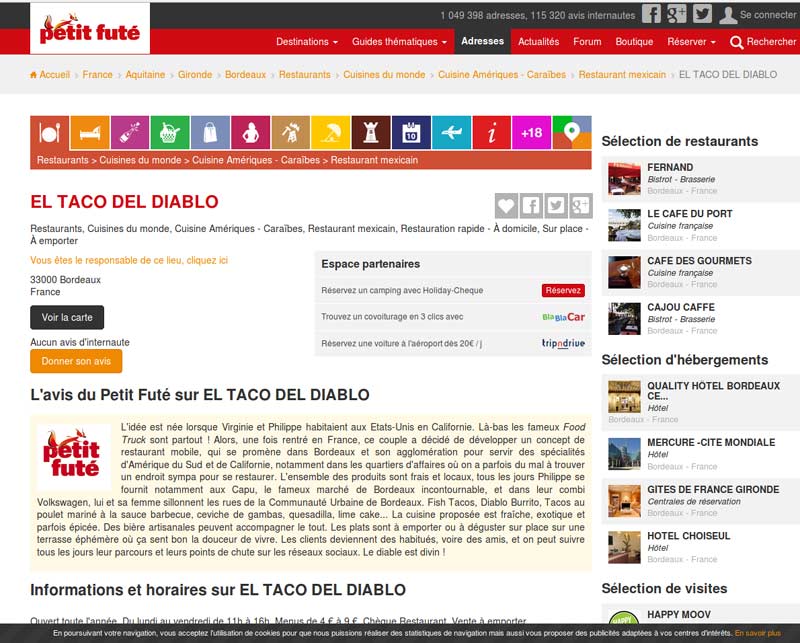The height and width of the screenshot is (643, 800).
Task: Share the restaurant on Facebook
Action: click(531, 206)
